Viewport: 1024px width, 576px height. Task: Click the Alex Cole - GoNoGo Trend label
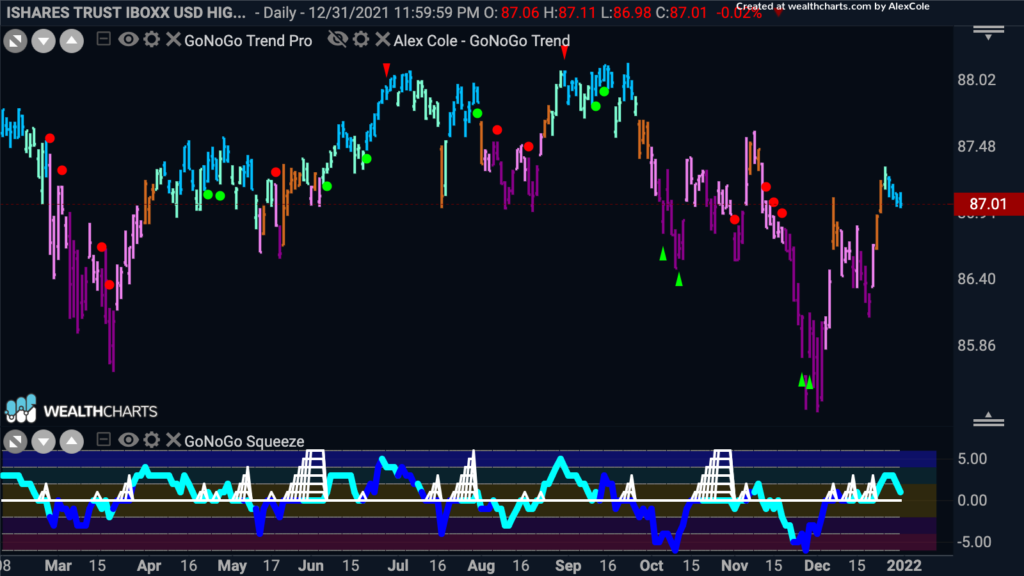click(482, 41)
